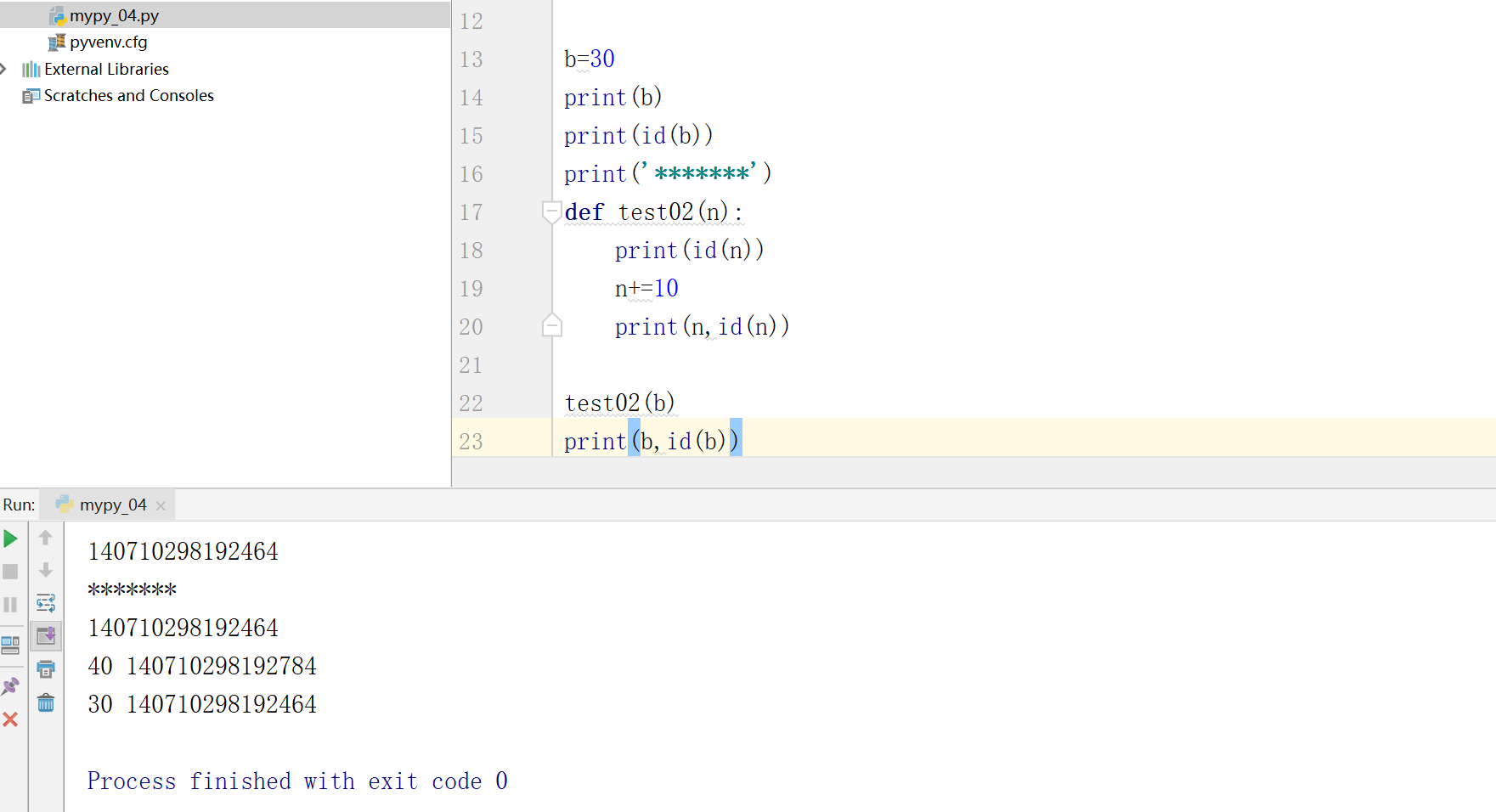
Task: Select pyvenv.cfg in project tree
Action: pos(109,42)
